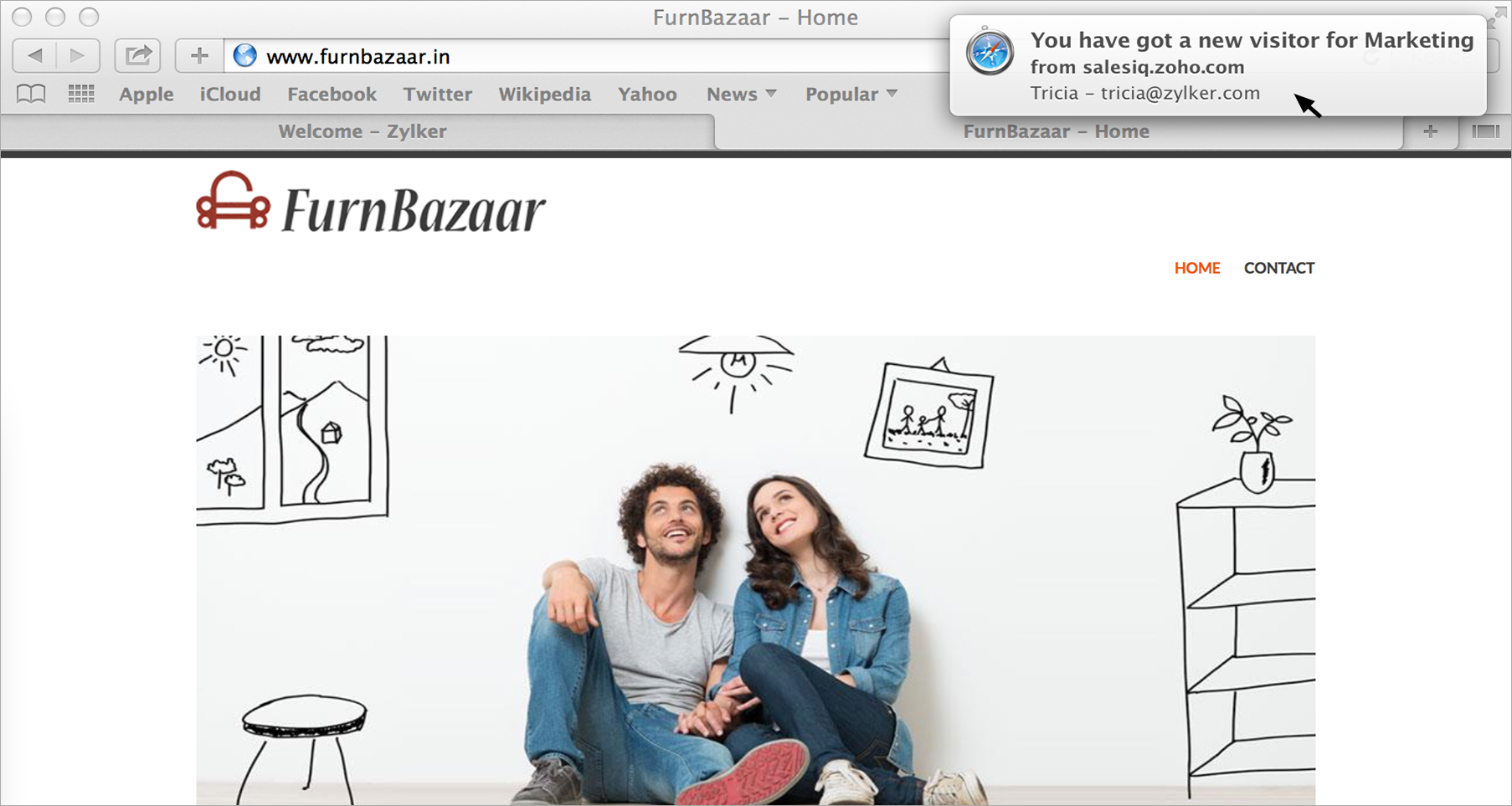1512x806 pixels.
Task: Click the FurnBazaar sofa logo
Action: [x=234, y=201]
